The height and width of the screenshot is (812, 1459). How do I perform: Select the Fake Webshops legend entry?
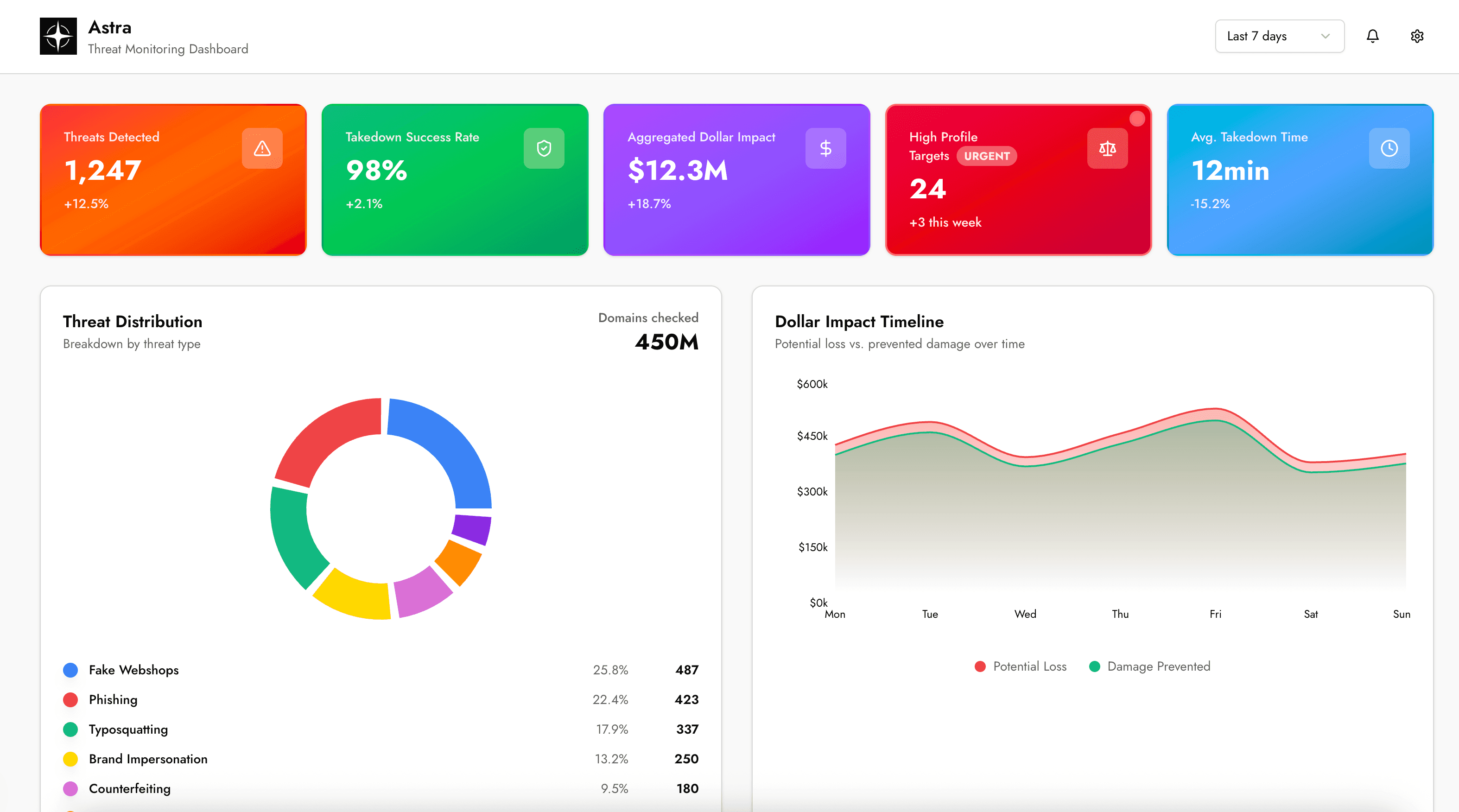tap(133, 670)
